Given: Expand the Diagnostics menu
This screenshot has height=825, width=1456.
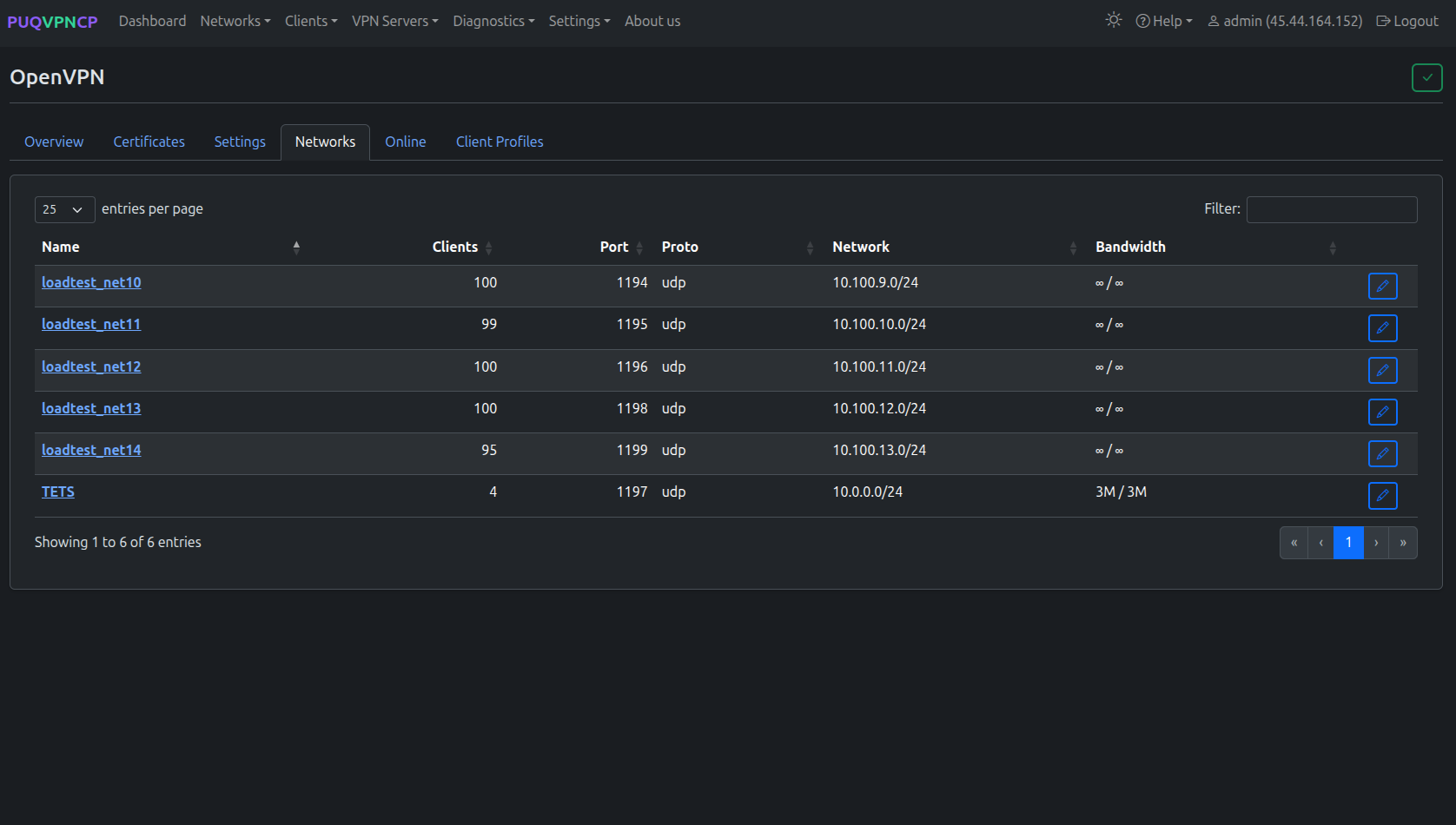Looking at the screenshot, I should (x=493, y=21).
